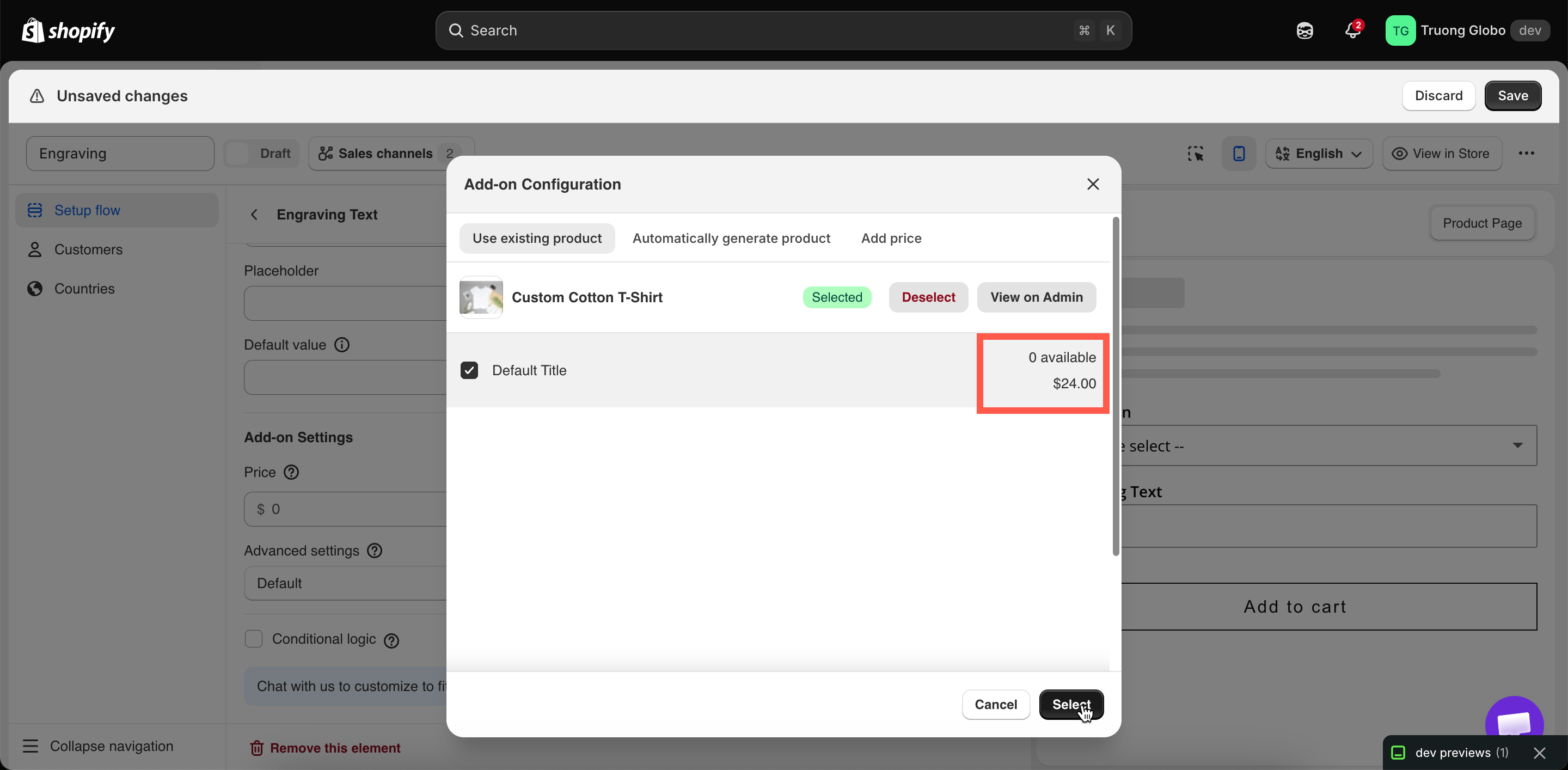Click the Select button in dialog
Image resolution: width=1568 pixels, height=770 pixels.
(1071, 704)
